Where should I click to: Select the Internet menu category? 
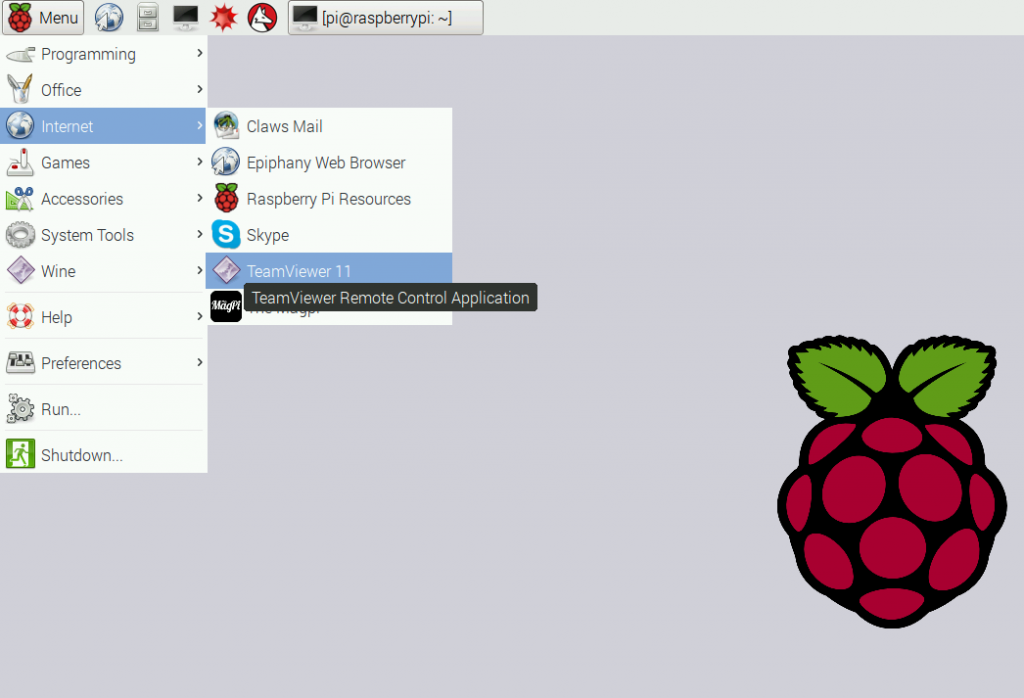tap(103, 126)
